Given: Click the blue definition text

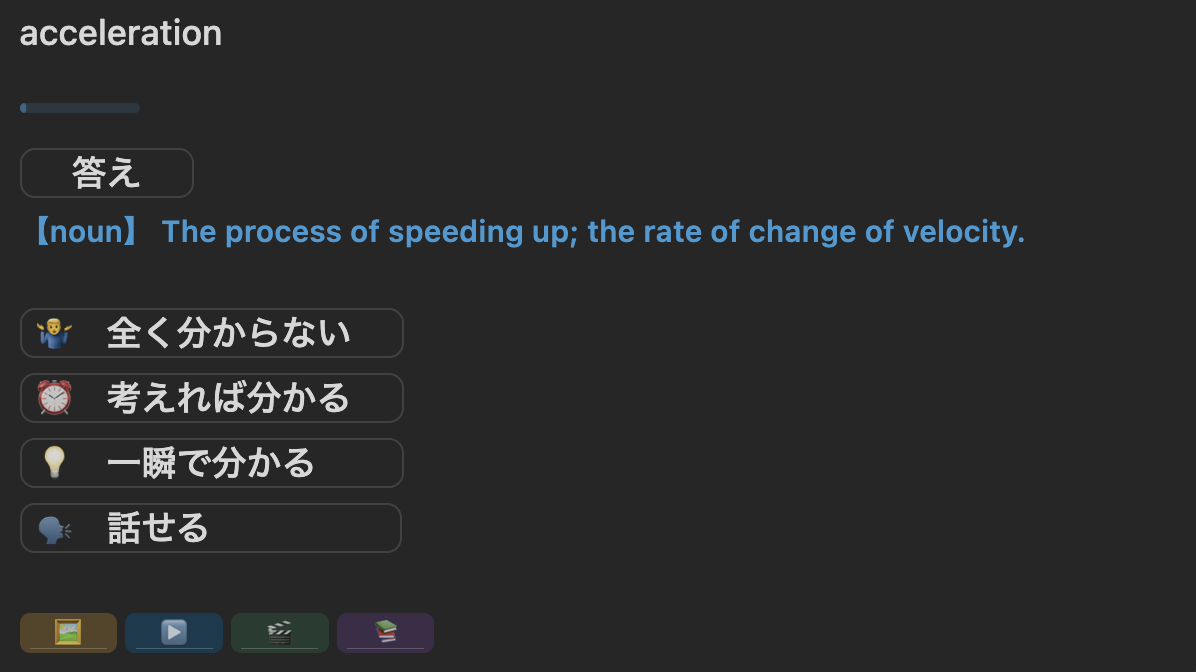Looking at the screenshot, I should tap(593, 232).
